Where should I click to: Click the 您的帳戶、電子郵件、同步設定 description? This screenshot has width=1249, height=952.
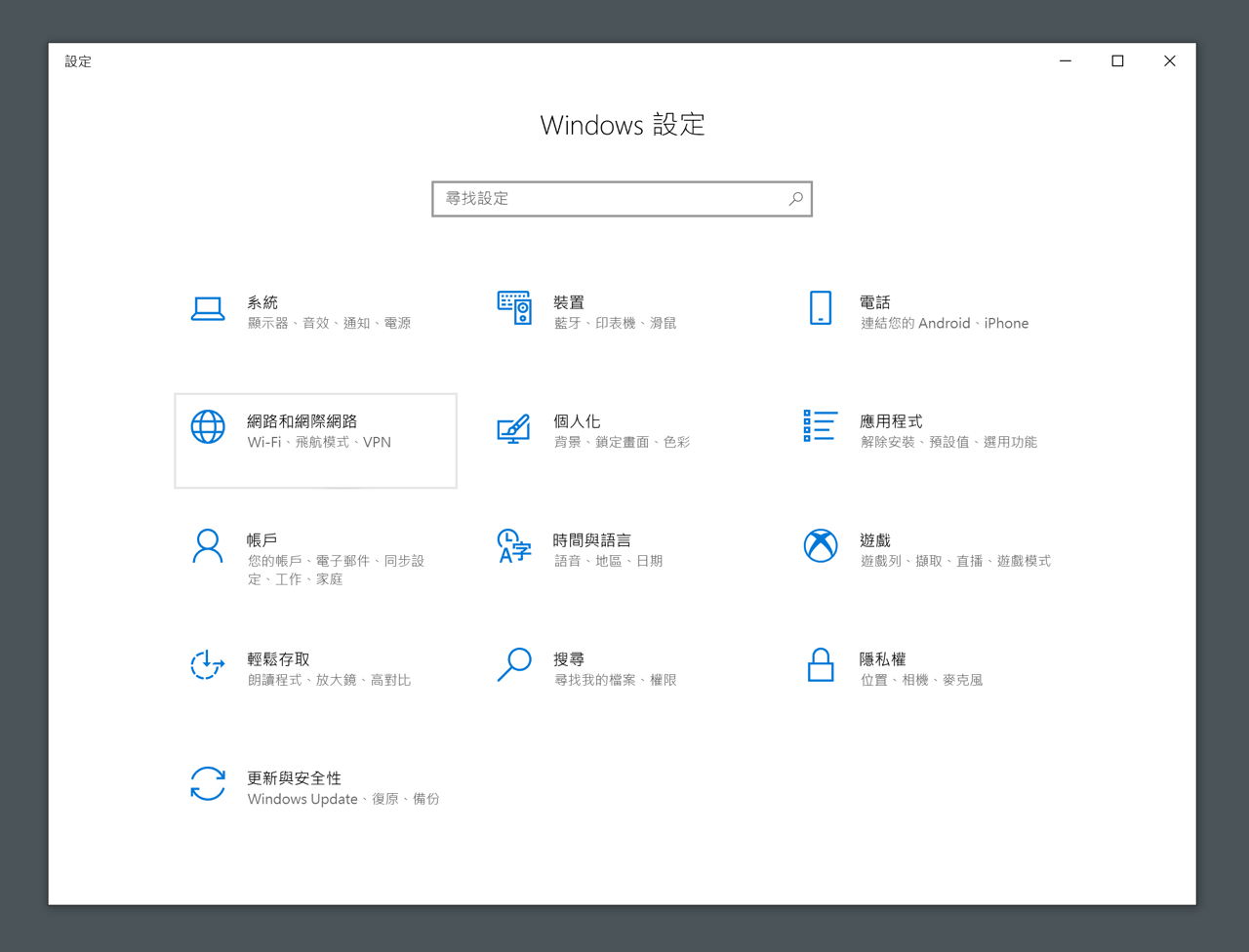pyautogui.click(x=336, y=570)
